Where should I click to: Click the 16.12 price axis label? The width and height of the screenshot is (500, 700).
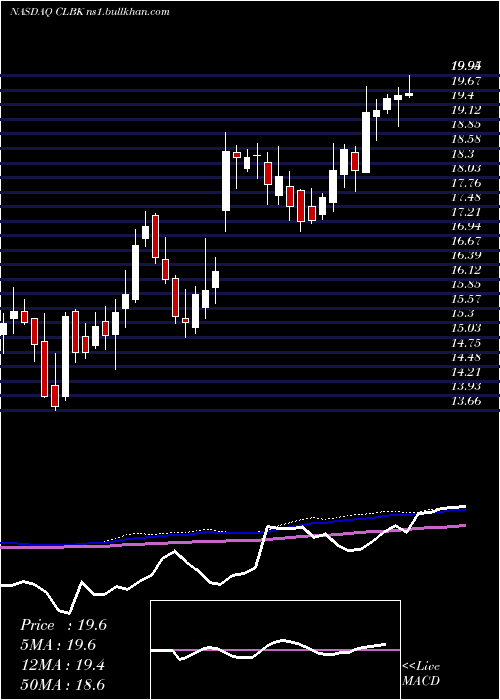[x=466, y=270]
